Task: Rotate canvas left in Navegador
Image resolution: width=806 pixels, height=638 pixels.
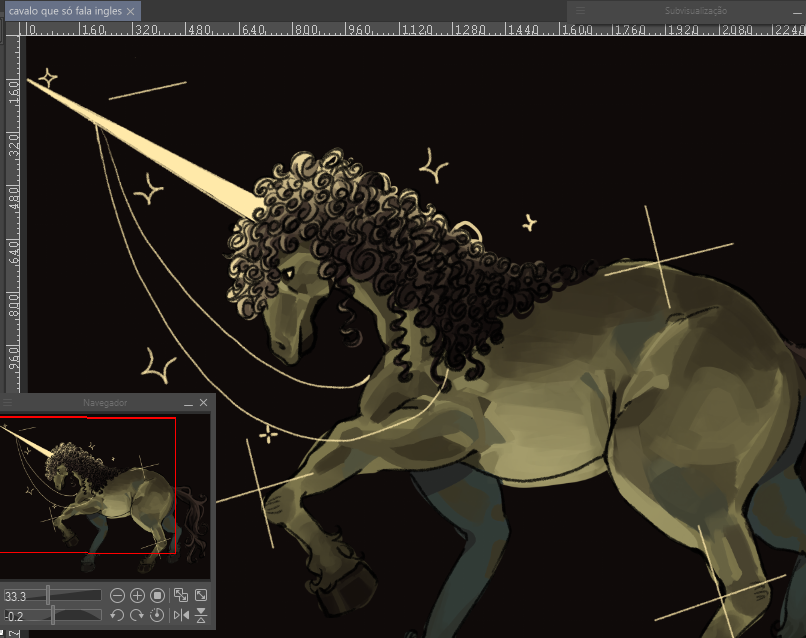Action: (x=117, y=615)
